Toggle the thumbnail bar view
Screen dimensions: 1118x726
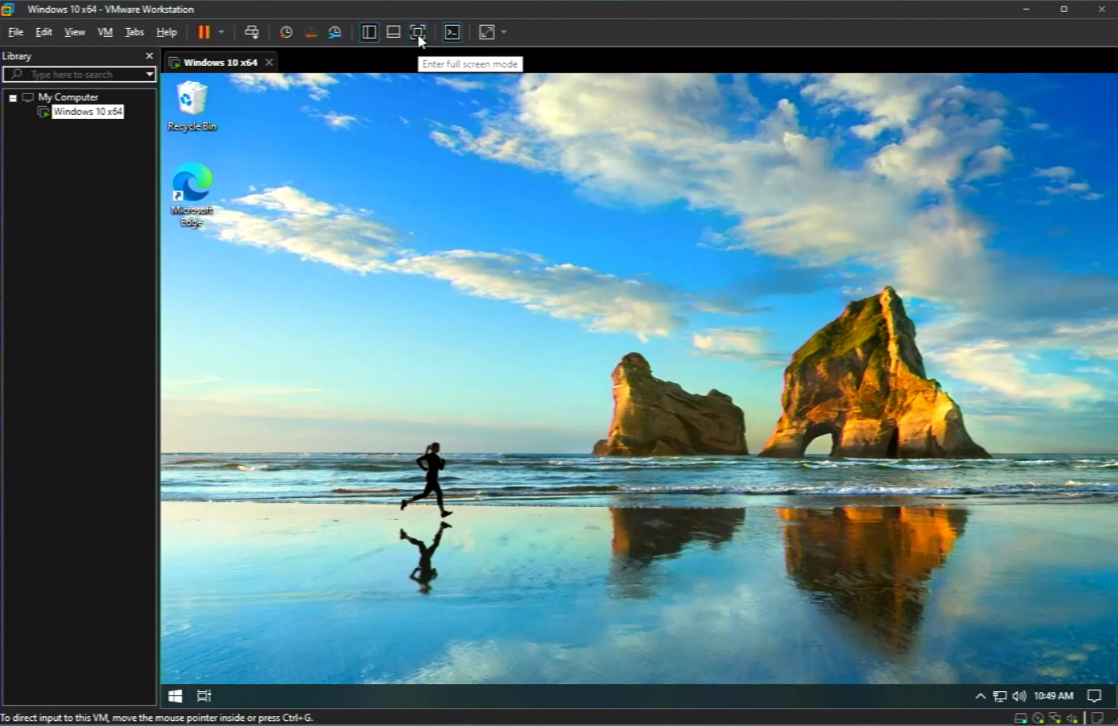[x=393, y=32]
